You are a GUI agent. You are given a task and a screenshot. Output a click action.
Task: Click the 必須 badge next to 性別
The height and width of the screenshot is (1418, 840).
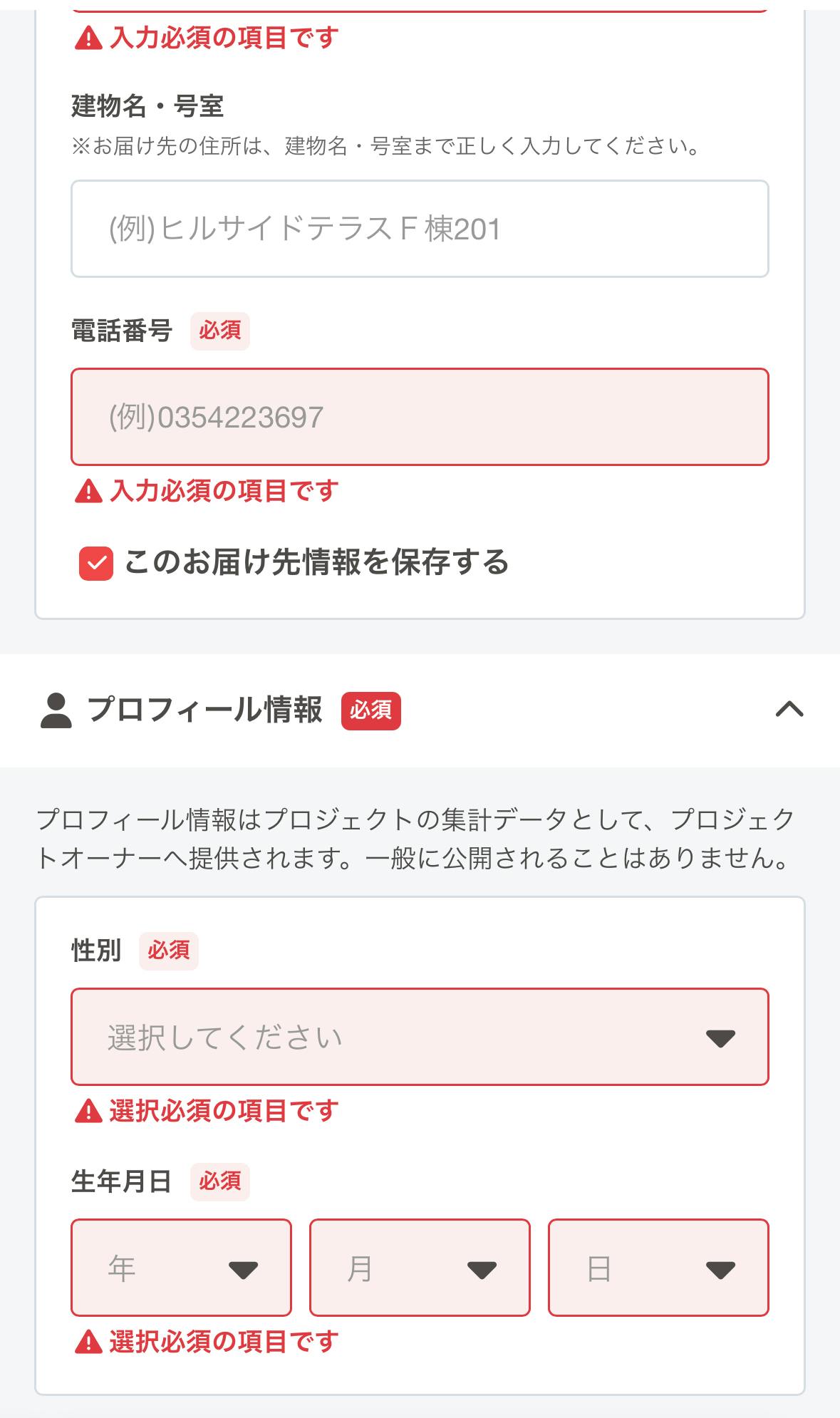point(168,951)
